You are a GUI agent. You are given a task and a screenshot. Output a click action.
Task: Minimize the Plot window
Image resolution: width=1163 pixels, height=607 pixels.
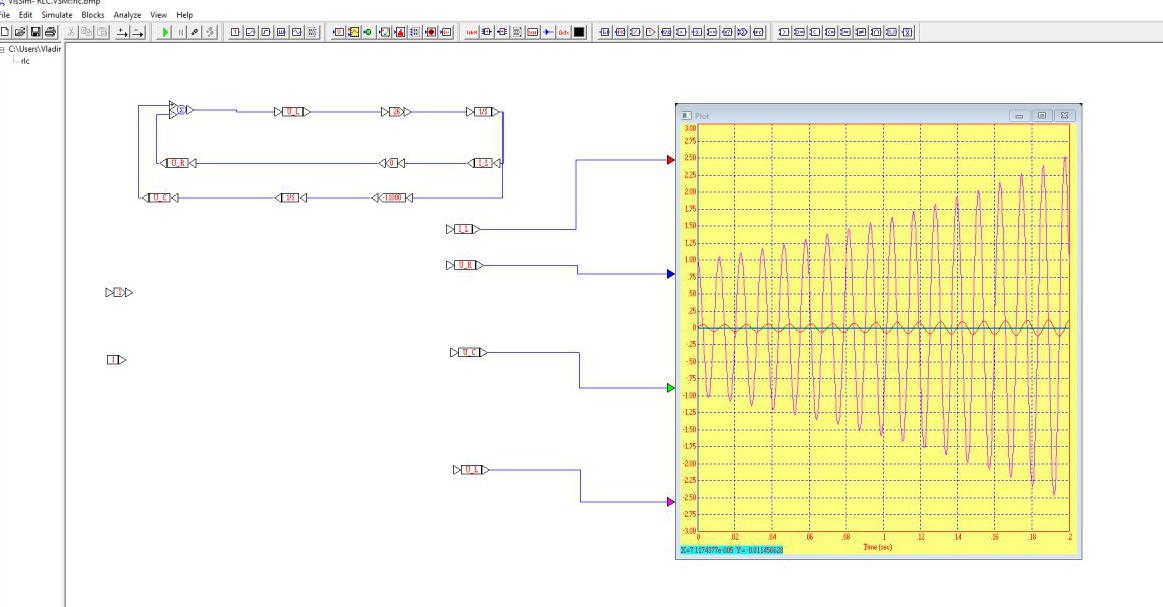point(1019,116)
